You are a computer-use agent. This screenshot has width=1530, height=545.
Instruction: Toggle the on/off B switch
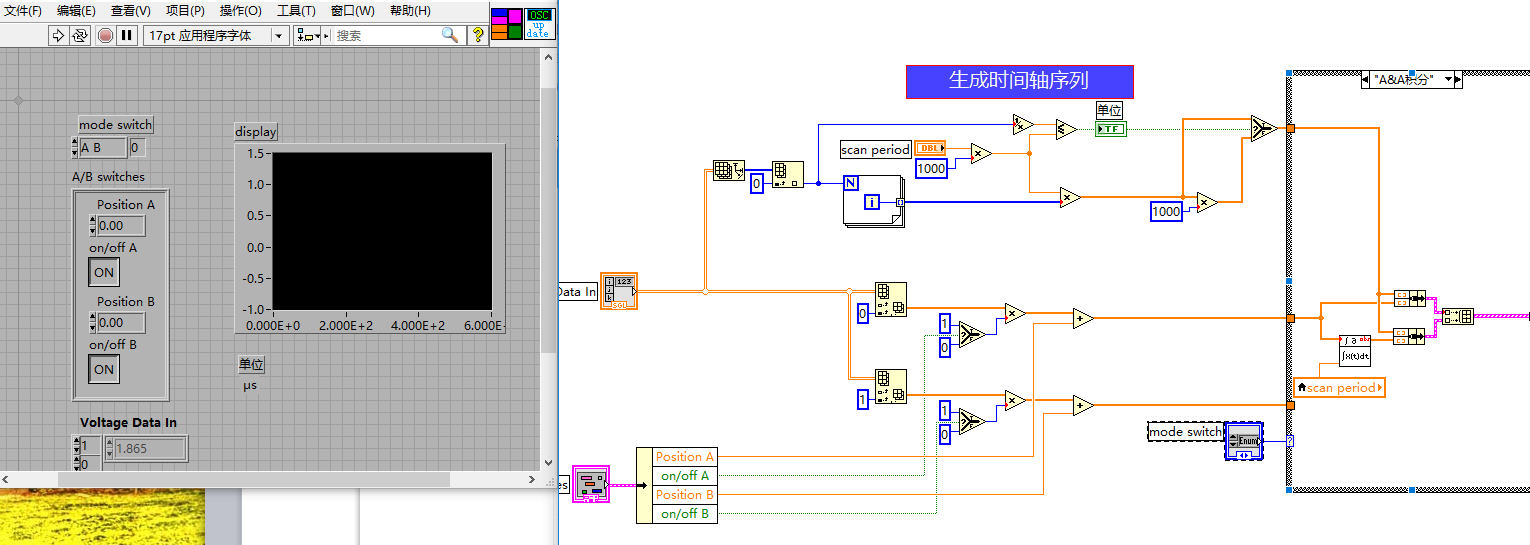(x=104, y=369)
